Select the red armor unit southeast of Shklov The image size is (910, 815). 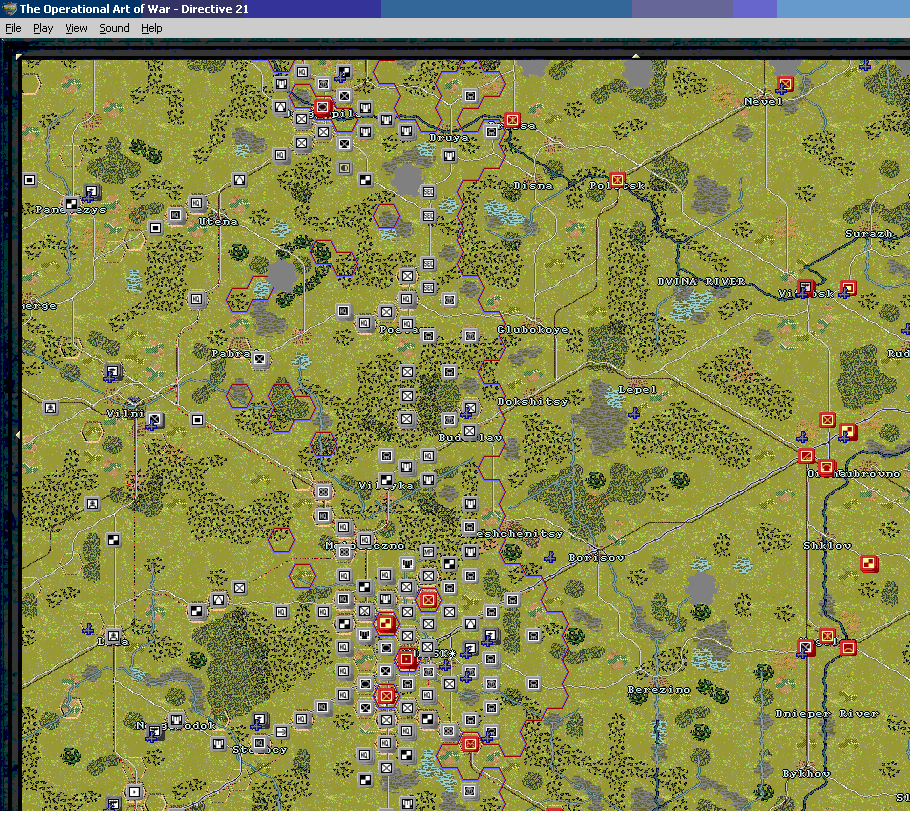coord(869,564)
